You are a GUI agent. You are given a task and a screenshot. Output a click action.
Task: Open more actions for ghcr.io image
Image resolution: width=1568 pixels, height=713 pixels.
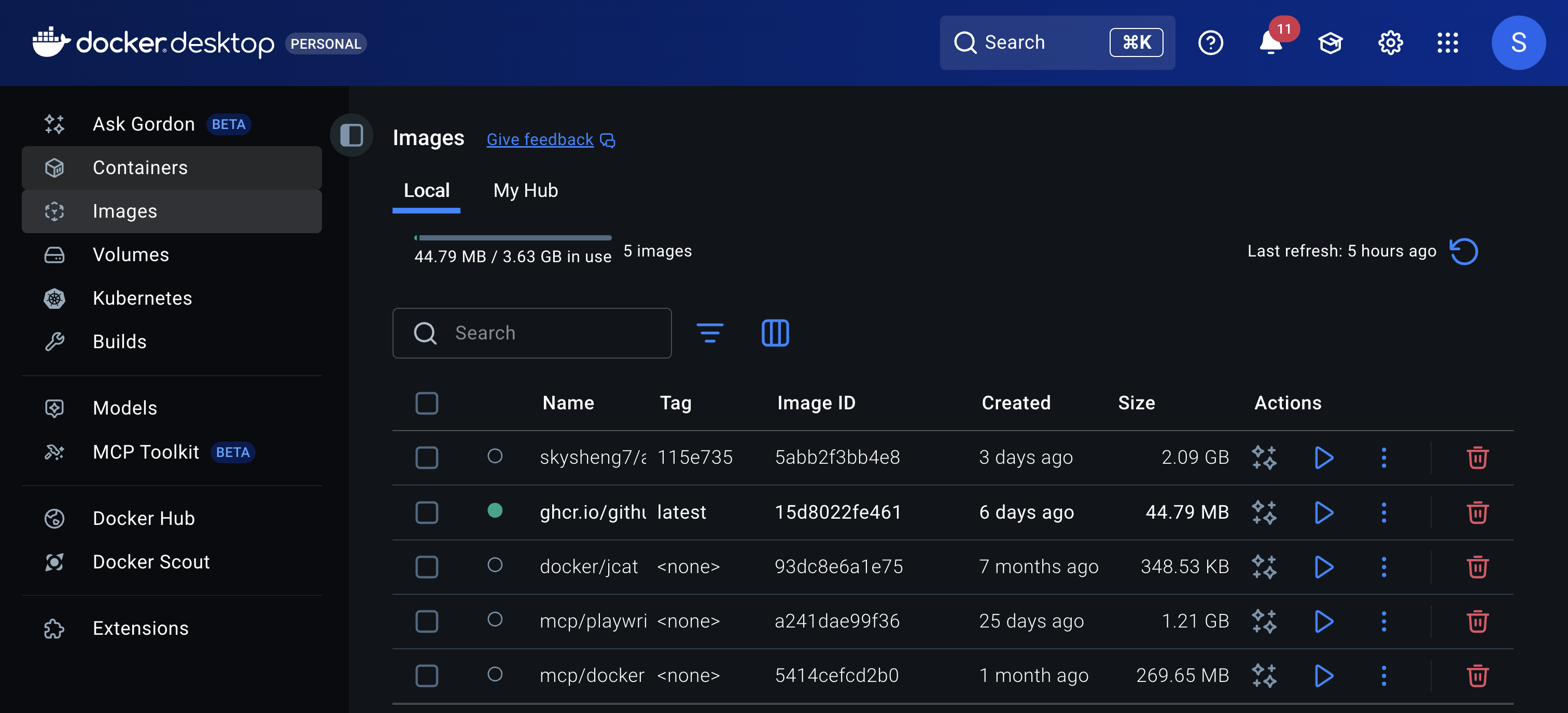tap(1383, 512)
